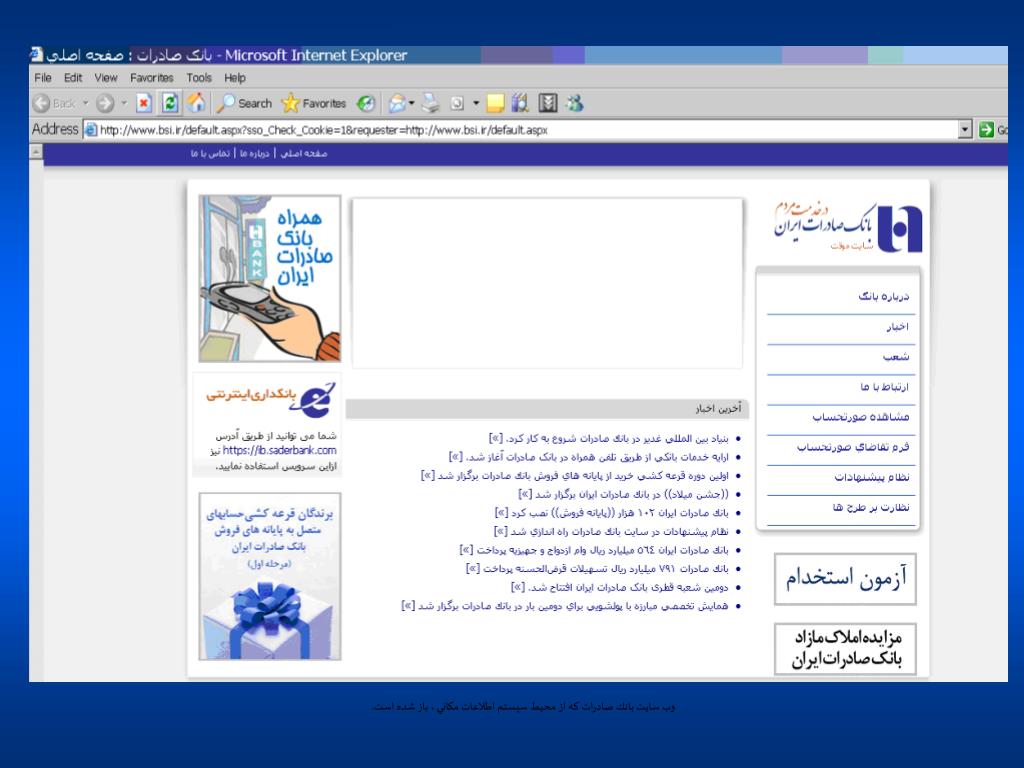Open the Messenger people icon

(575, 103)
